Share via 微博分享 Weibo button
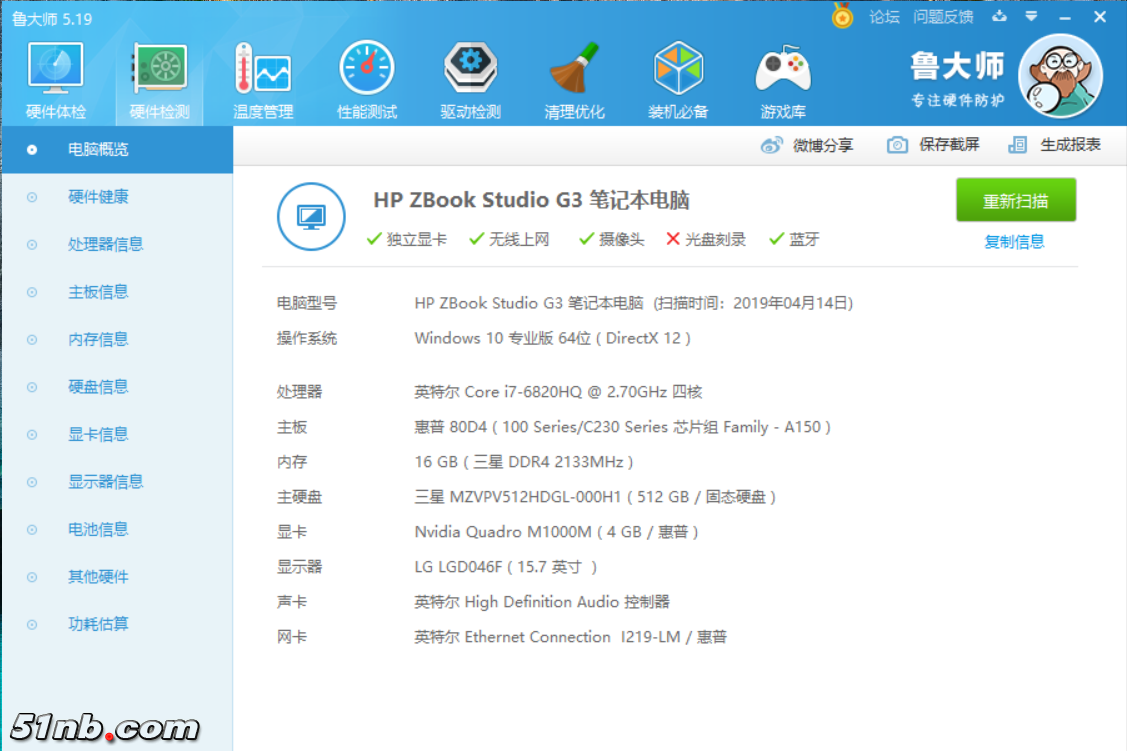 [x=808, y=145]
